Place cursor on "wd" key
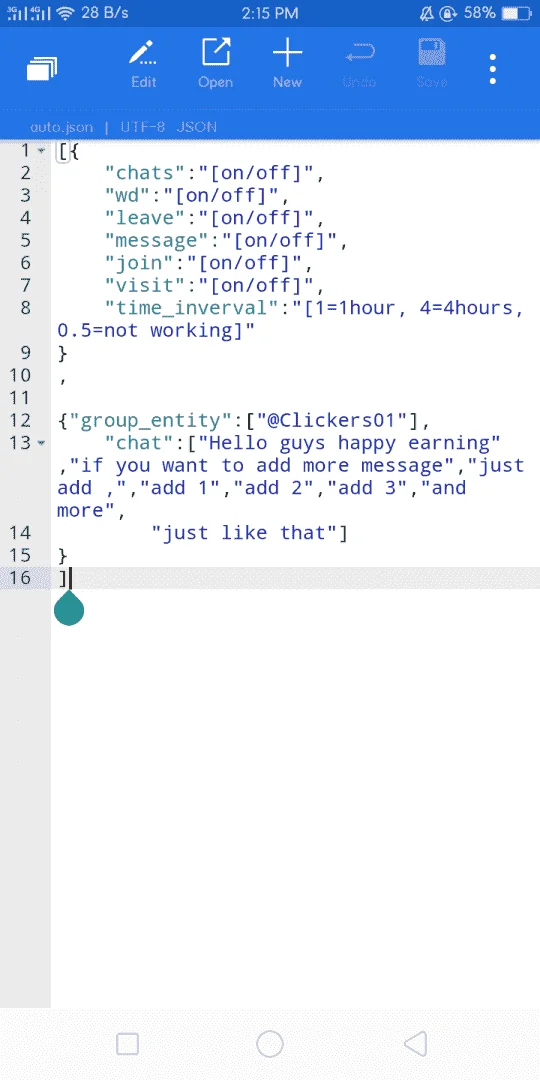The height and width of the screenshot is (1080, 540). pyautogui.click(x=127, y=195)
